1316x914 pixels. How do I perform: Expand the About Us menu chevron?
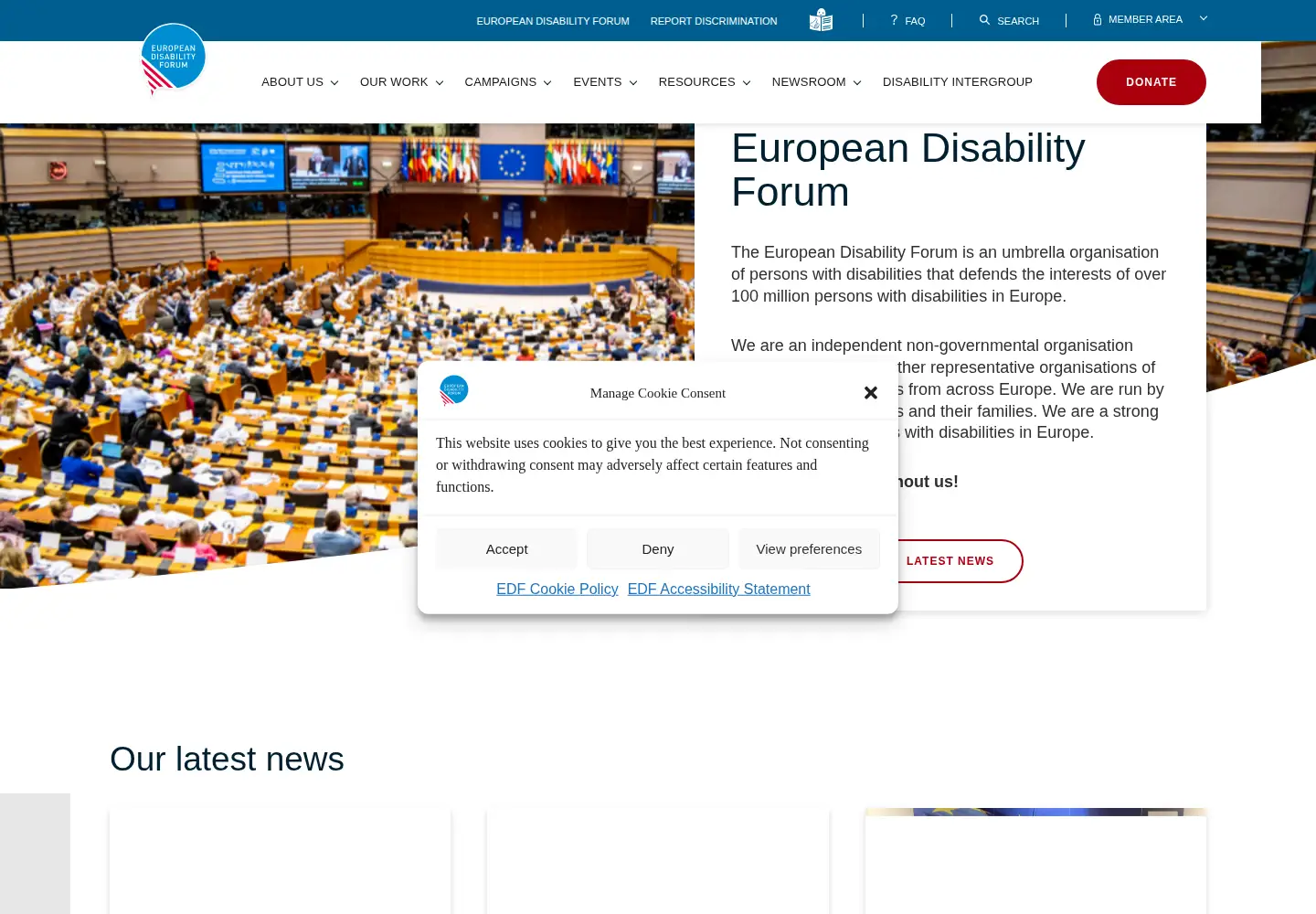coord(334,83)
